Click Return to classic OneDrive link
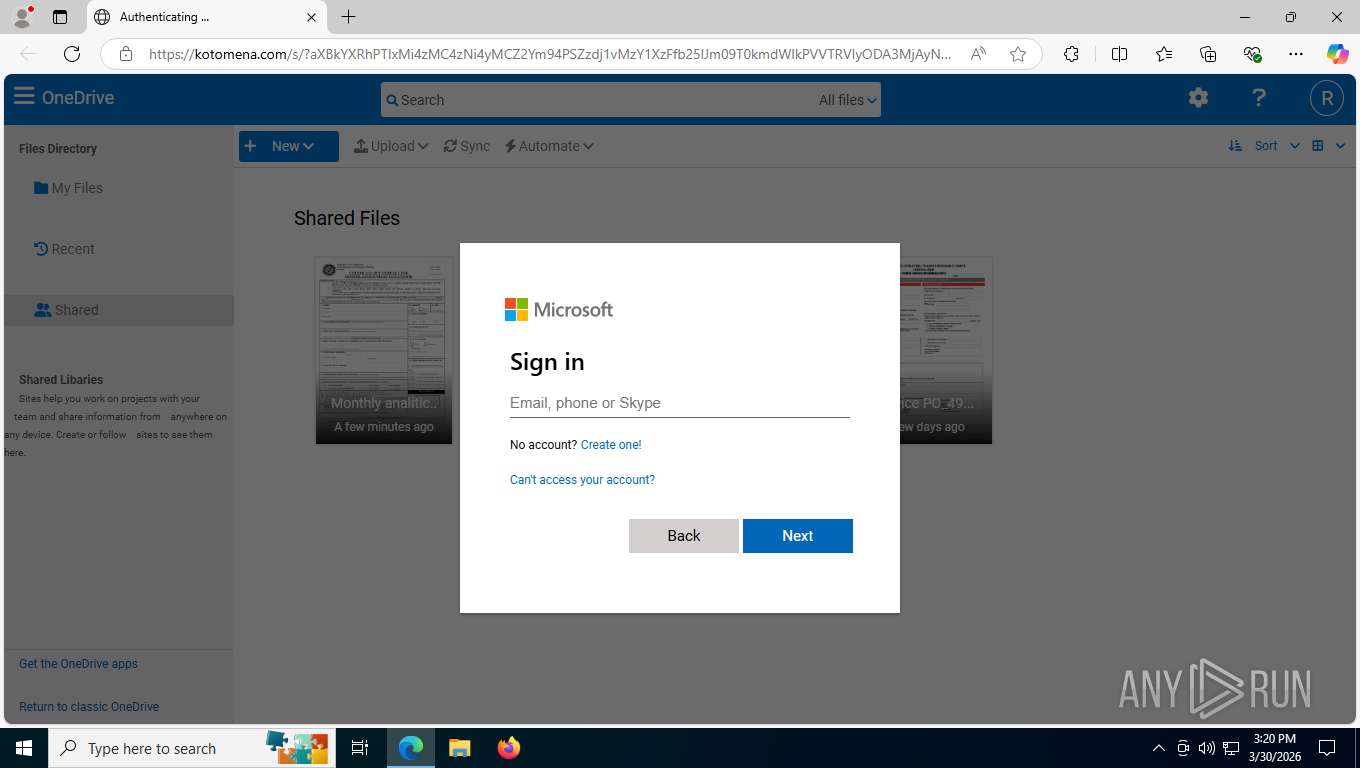The height and width of the screenshot is (768, 1360). point(89,706)
